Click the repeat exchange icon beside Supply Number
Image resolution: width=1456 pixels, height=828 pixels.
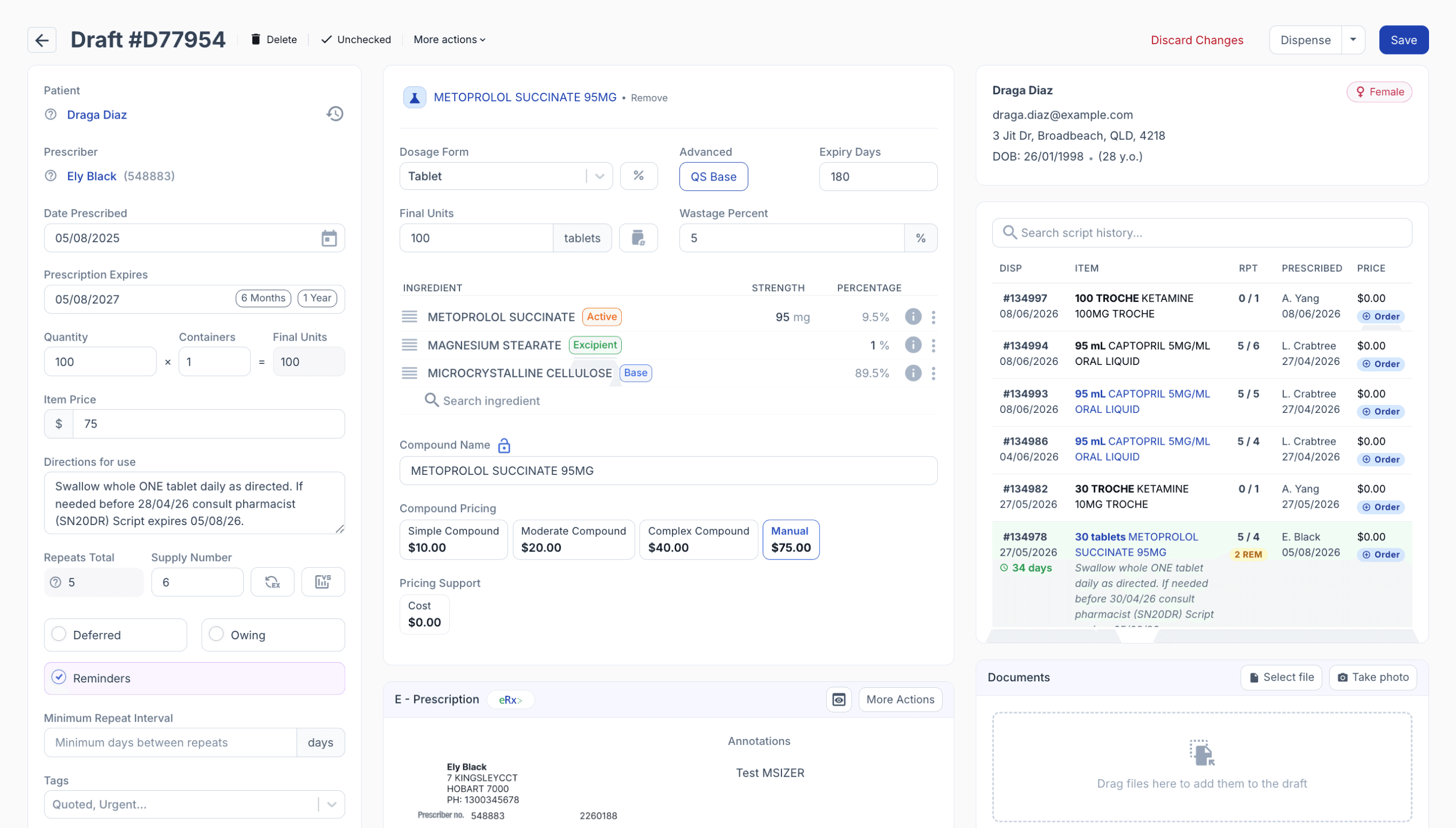tap(272, 582)
